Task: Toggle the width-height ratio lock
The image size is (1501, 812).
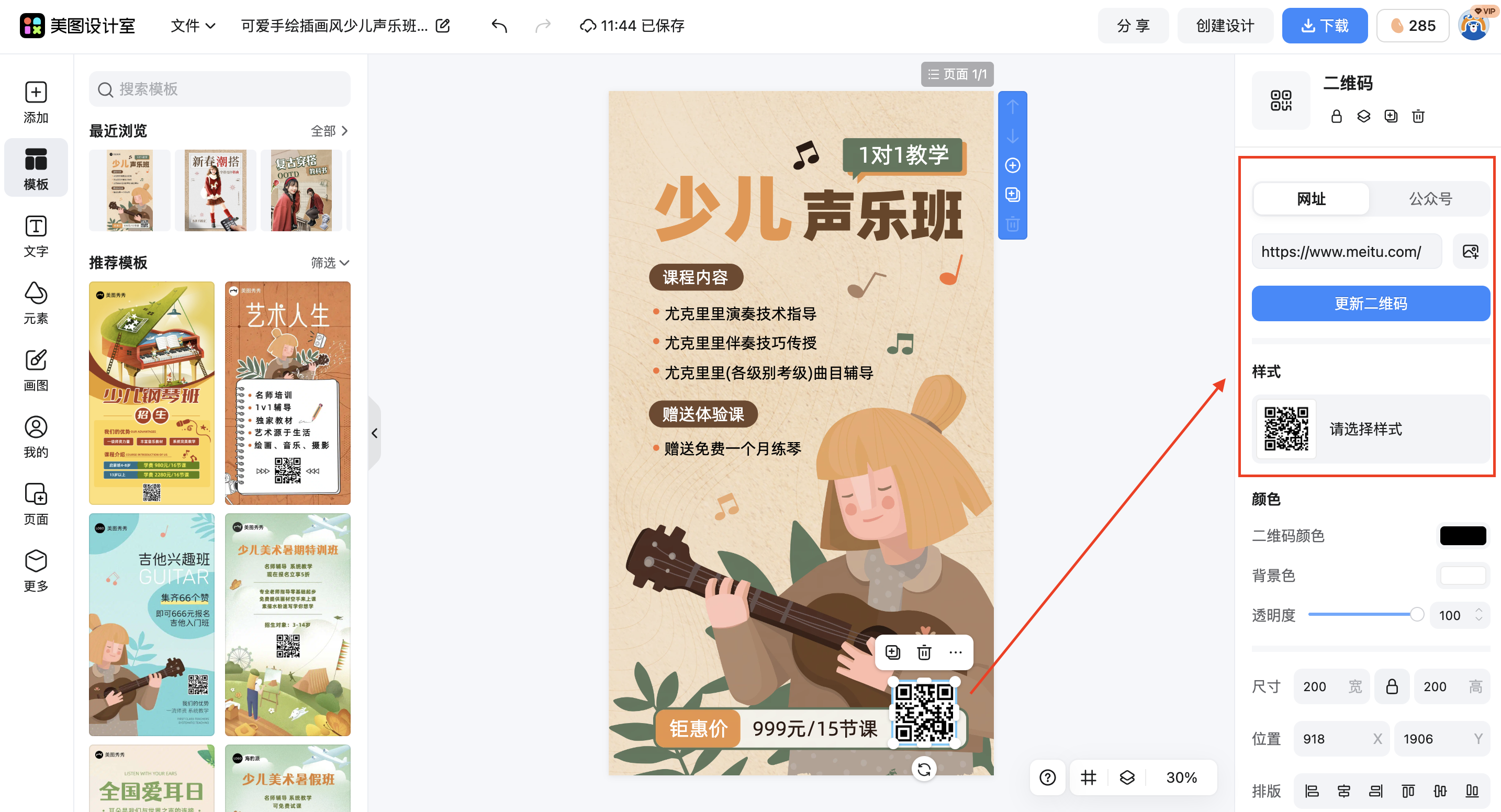Action: click(1392, 686)
